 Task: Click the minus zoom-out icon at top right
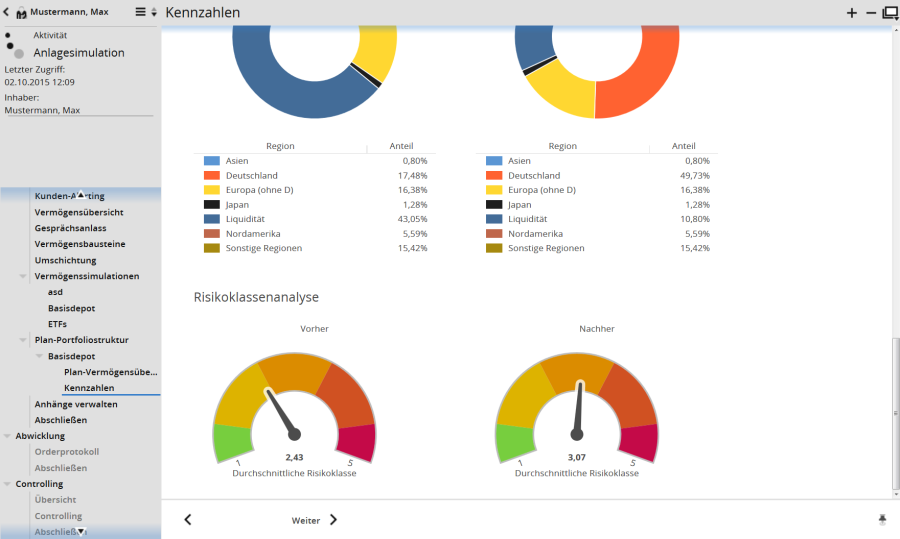pyautogui.click(x=870, y=12)
